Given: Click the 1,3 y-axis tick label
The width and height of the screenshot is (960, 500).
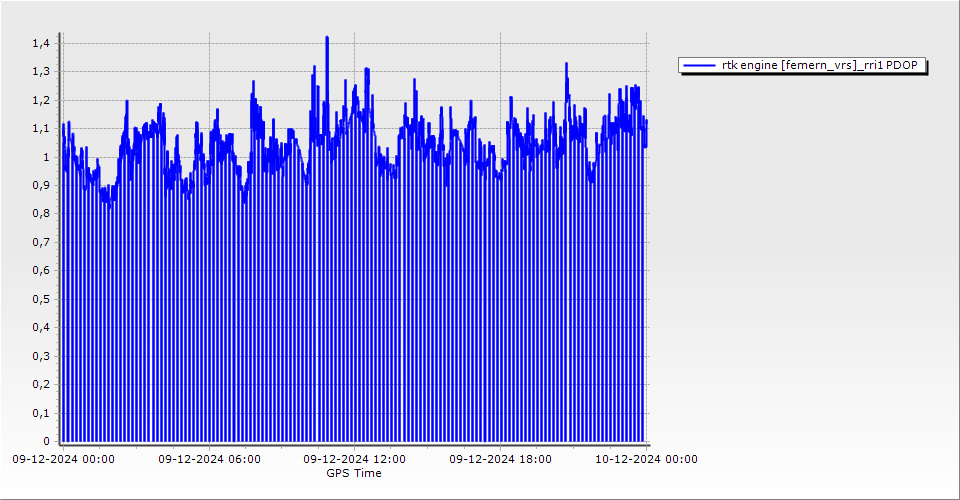Looking at the screenshot, I should [40, 72].
